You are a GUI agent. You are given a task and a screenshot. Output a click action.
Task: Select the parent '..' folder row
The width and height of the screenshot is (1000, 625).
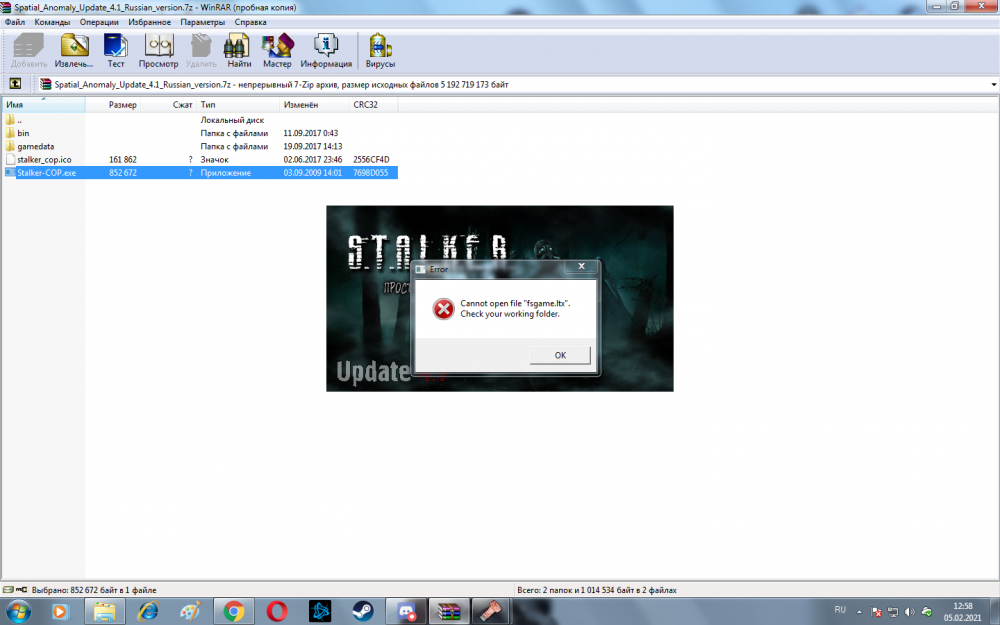(200, 120)
